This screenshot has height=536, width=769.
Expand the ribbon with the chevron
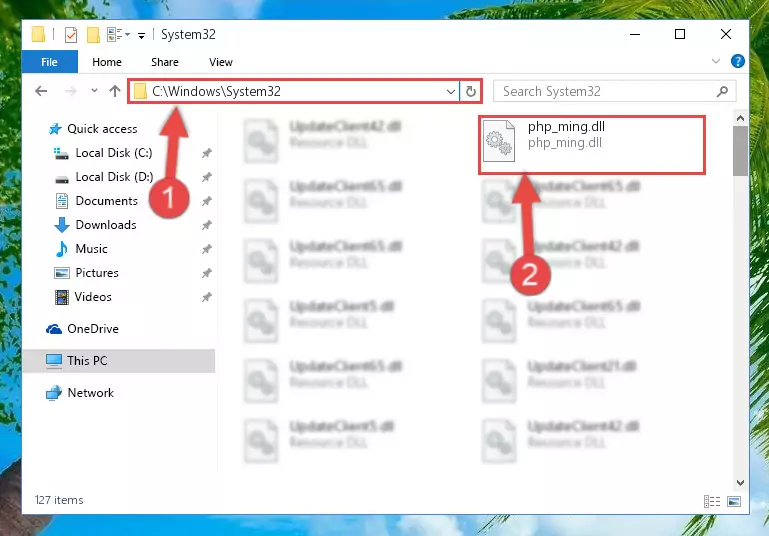[716, 61]
